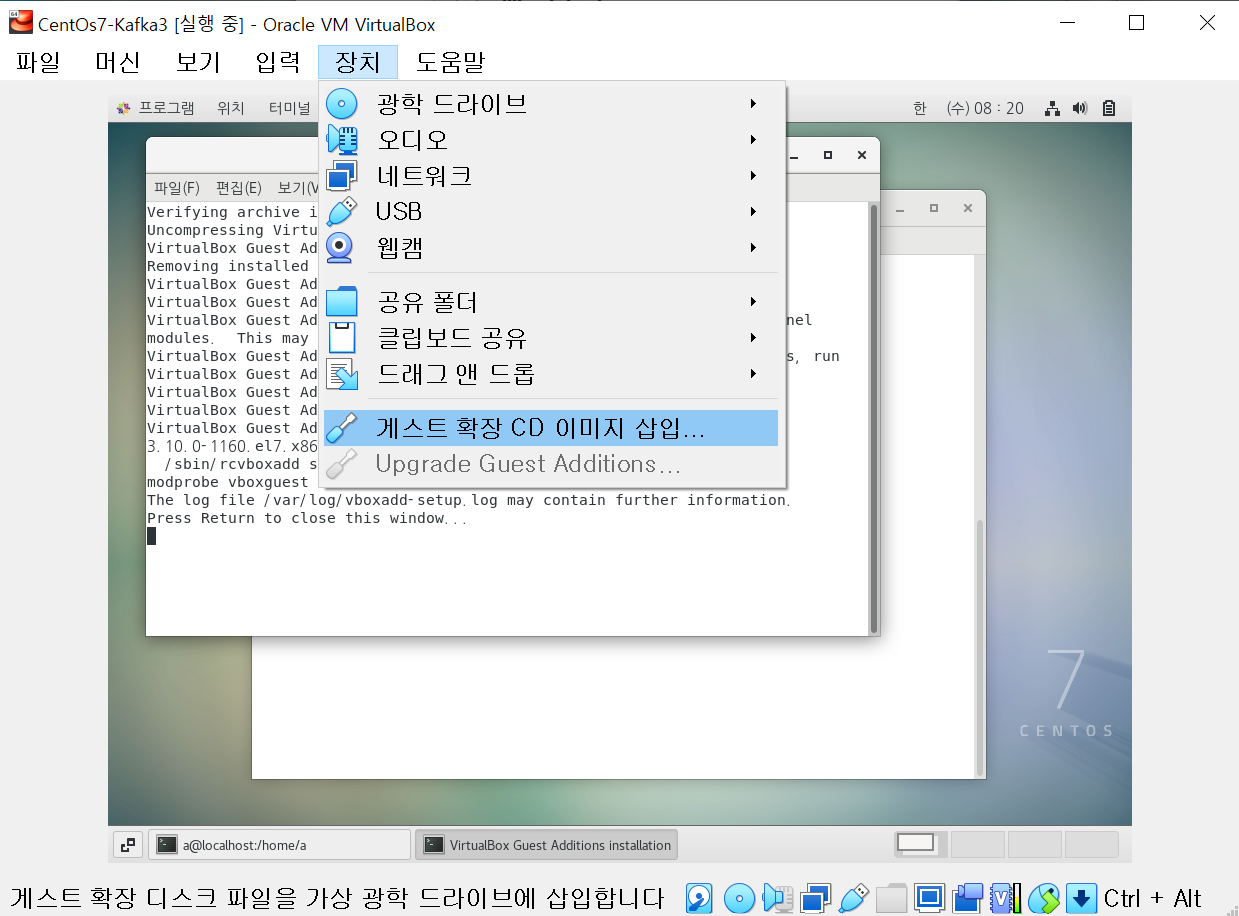The width and height of the screenshot is (1239, 916).
Task: Open 편집(E) menu in guest terminal
Action: 239,188
